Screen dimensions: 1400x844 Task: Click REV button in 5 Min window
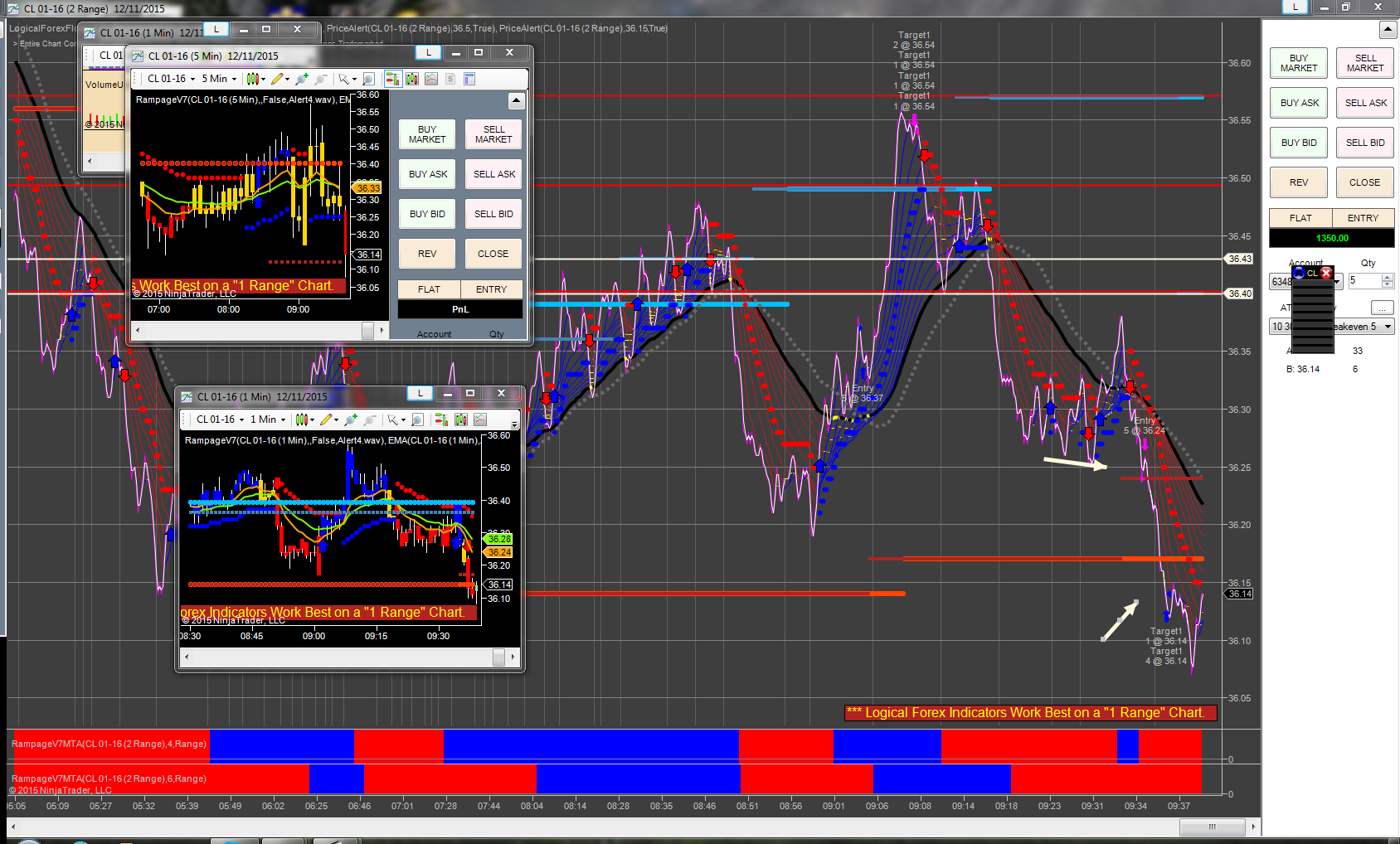pos(427,254)
